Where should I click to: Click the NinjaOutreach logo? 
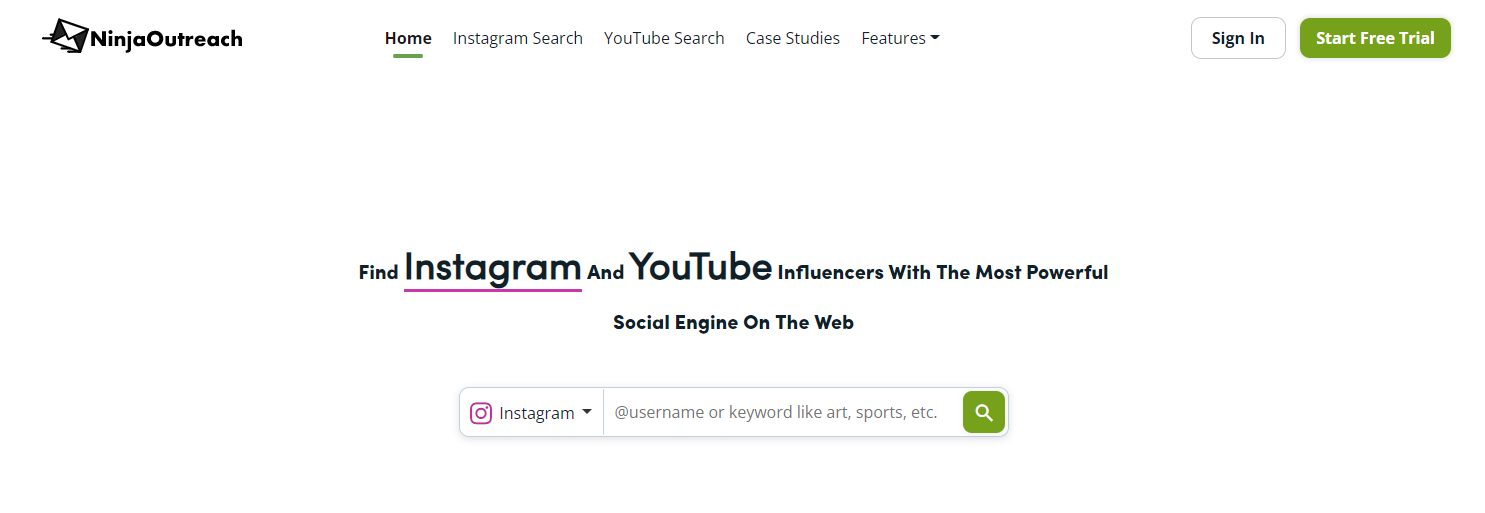click(x=142, y=38)
